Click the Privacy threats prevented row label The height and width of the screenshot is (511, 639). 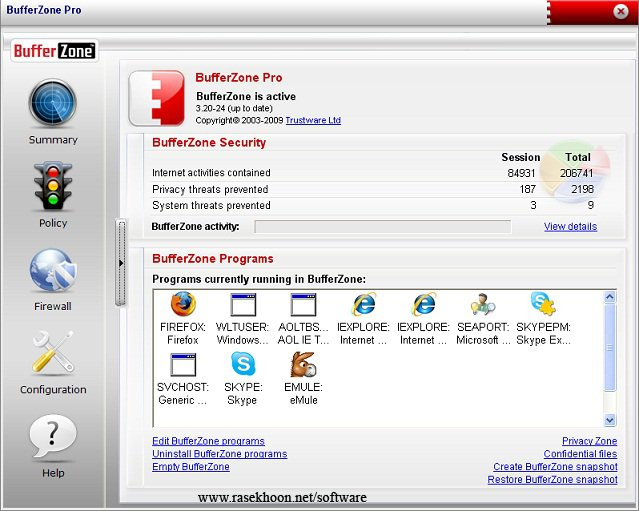pyautogui.click(x=210, y=189)
